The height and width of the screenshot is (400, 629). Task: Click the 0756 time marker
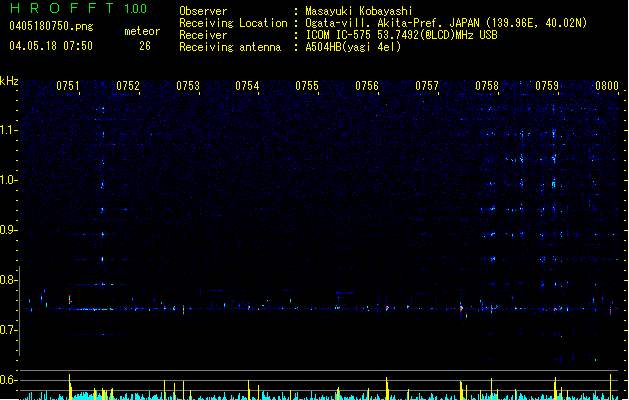tap(367, 86)
